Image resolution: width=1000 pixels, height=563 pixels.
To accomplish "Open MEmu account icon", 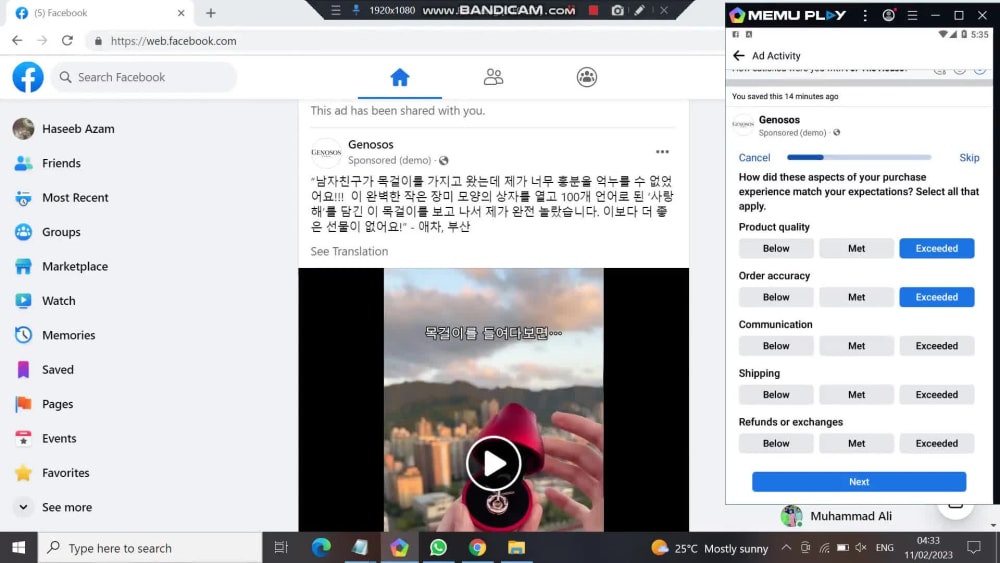I will tap(888, 15).
